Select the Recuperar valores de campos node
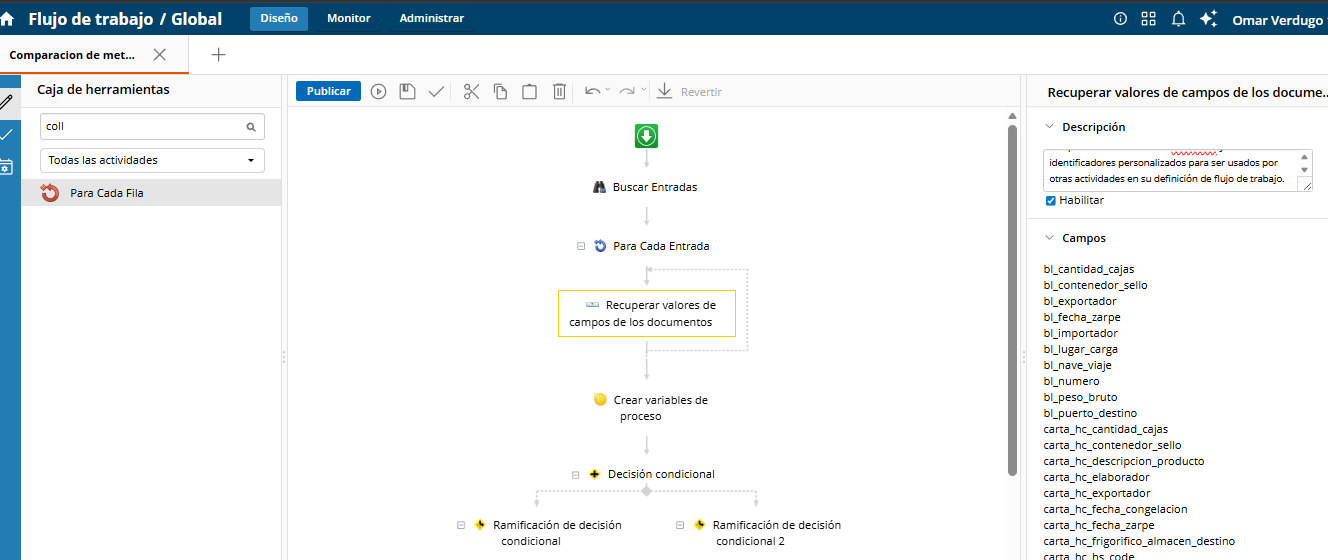The height and width of the screenshot is (560, 1328). coord(647,313)
